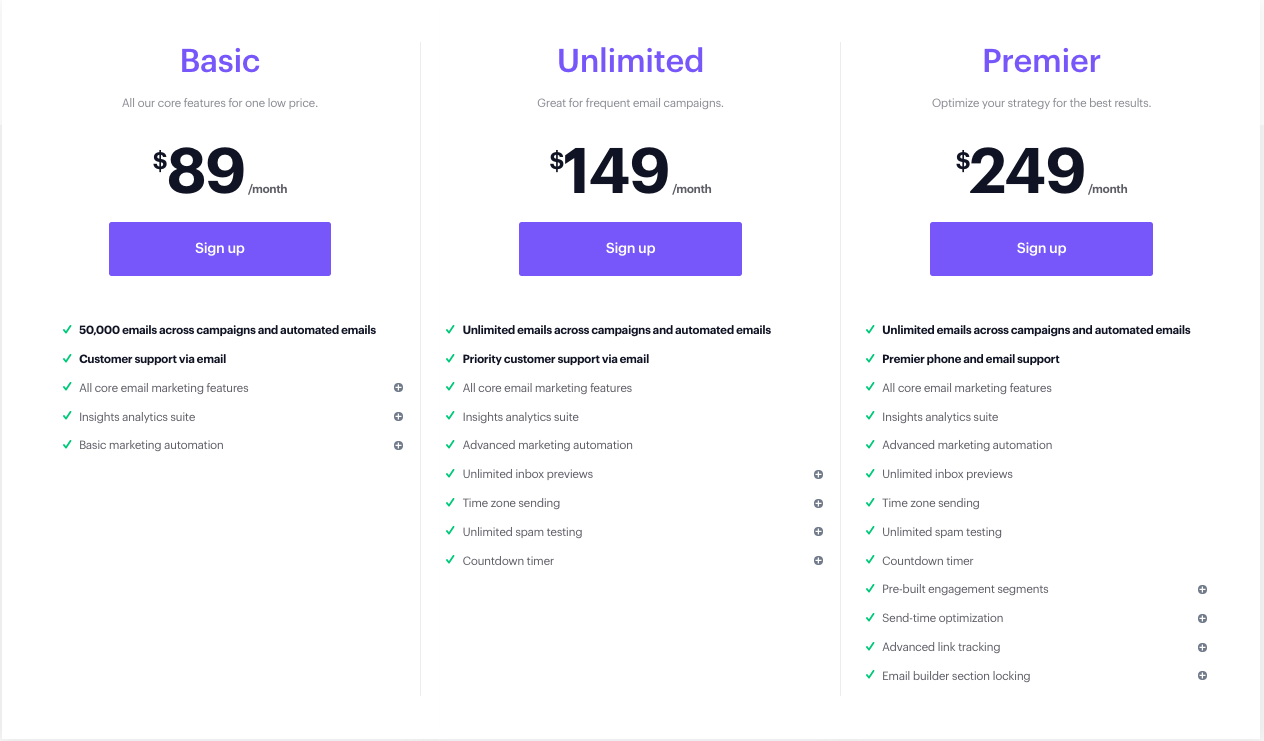
Task: Click the Unlimited plan title
Action: click(x=630, y=61)
